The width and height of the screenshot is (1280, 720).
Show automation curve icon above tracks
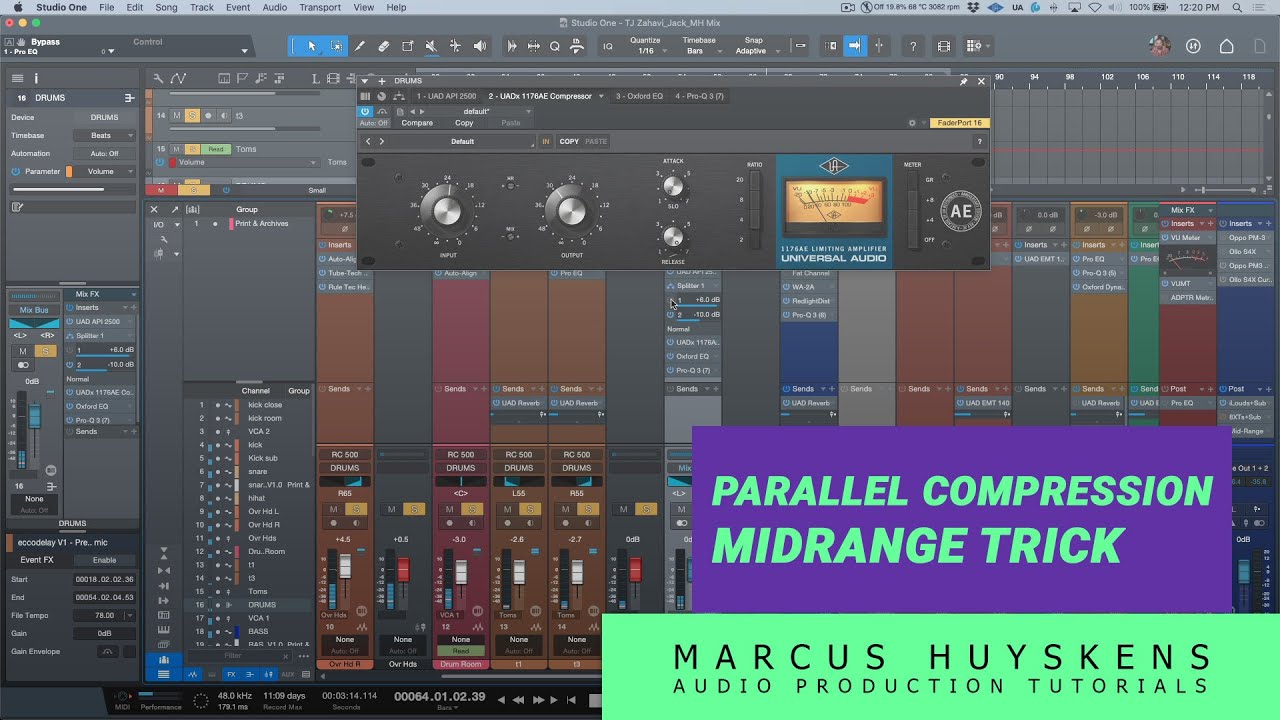tap(178, 78)
